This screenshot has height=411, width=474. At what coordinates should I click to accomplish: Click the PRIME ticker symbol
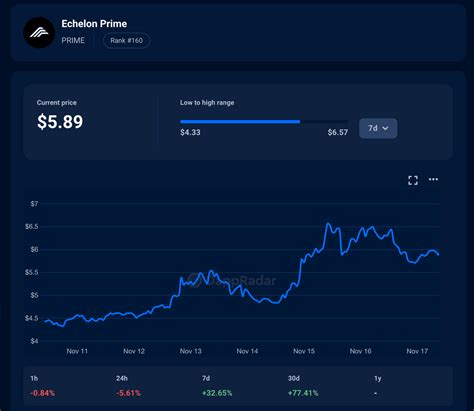tap(73, 41)
